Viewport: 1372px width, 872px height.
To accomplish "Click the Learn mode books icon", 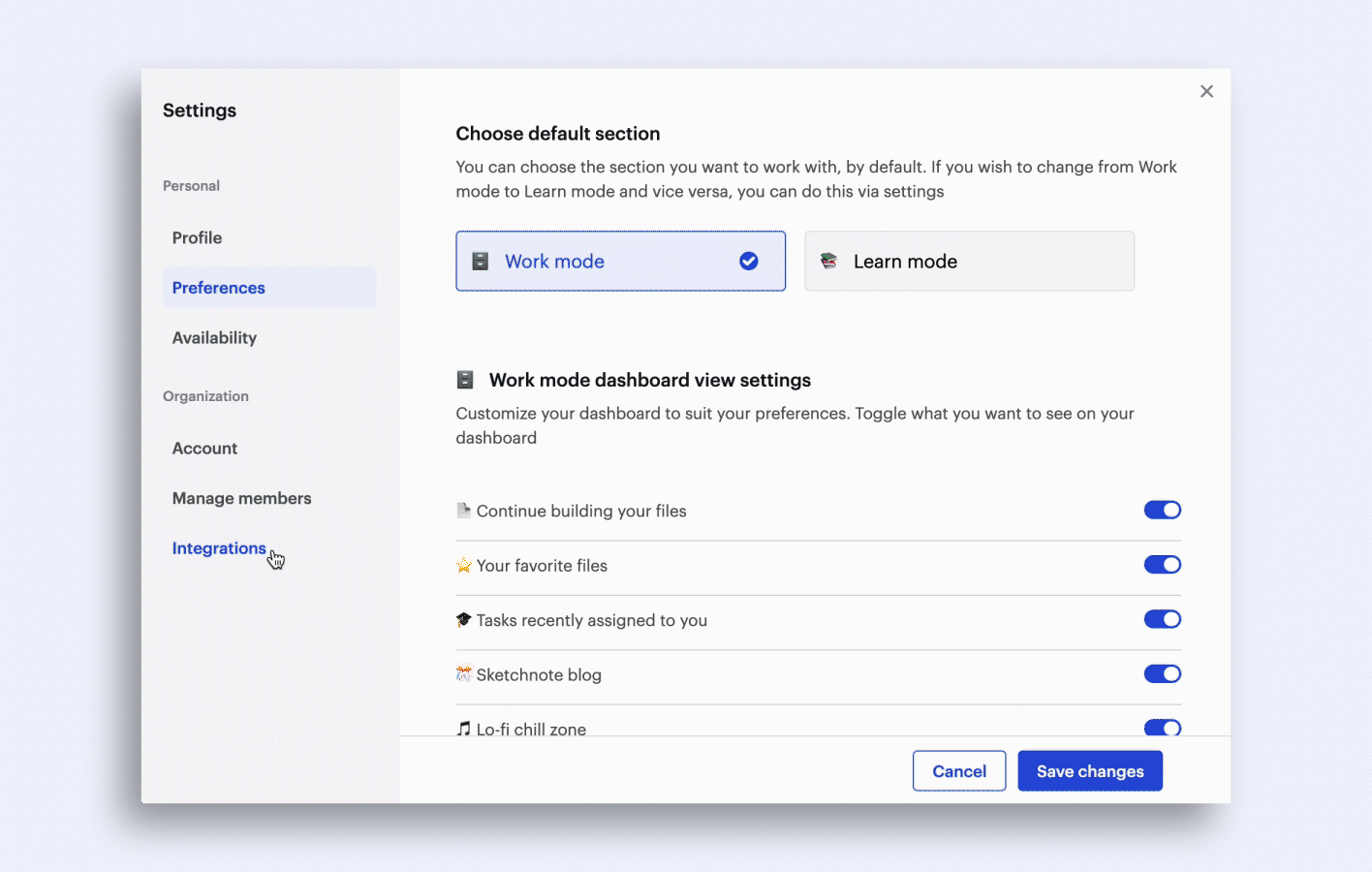I will (x=828, y=261).
